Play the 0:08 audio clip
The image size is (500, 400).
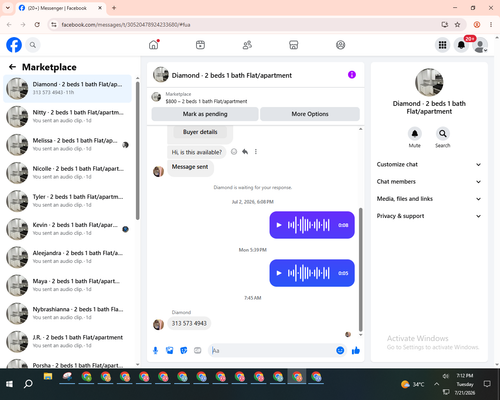point(279,225)
